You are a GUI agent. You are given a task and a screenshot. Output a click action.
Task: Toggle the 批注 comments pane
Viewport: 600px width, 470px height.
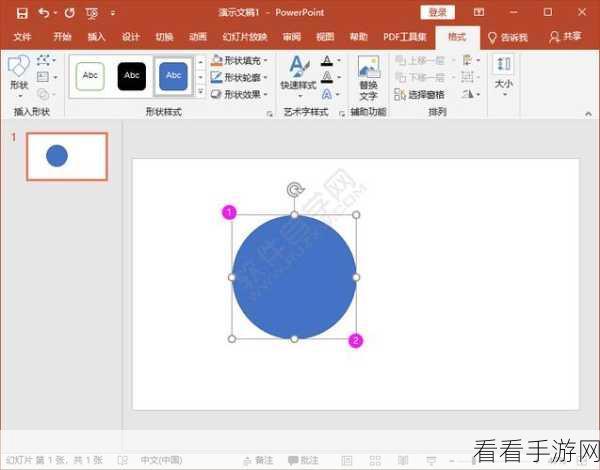[x=303, y=460]
